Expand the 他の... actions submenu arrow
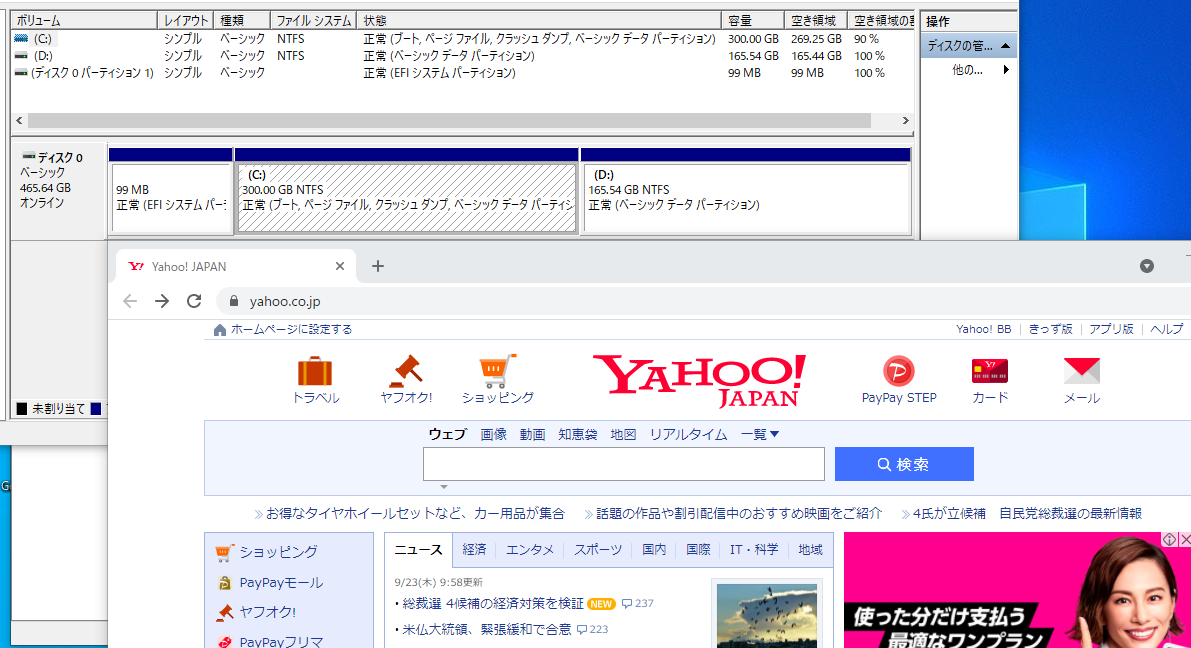This screenshot has height=648, width=1191. [x=1006, y=70]
